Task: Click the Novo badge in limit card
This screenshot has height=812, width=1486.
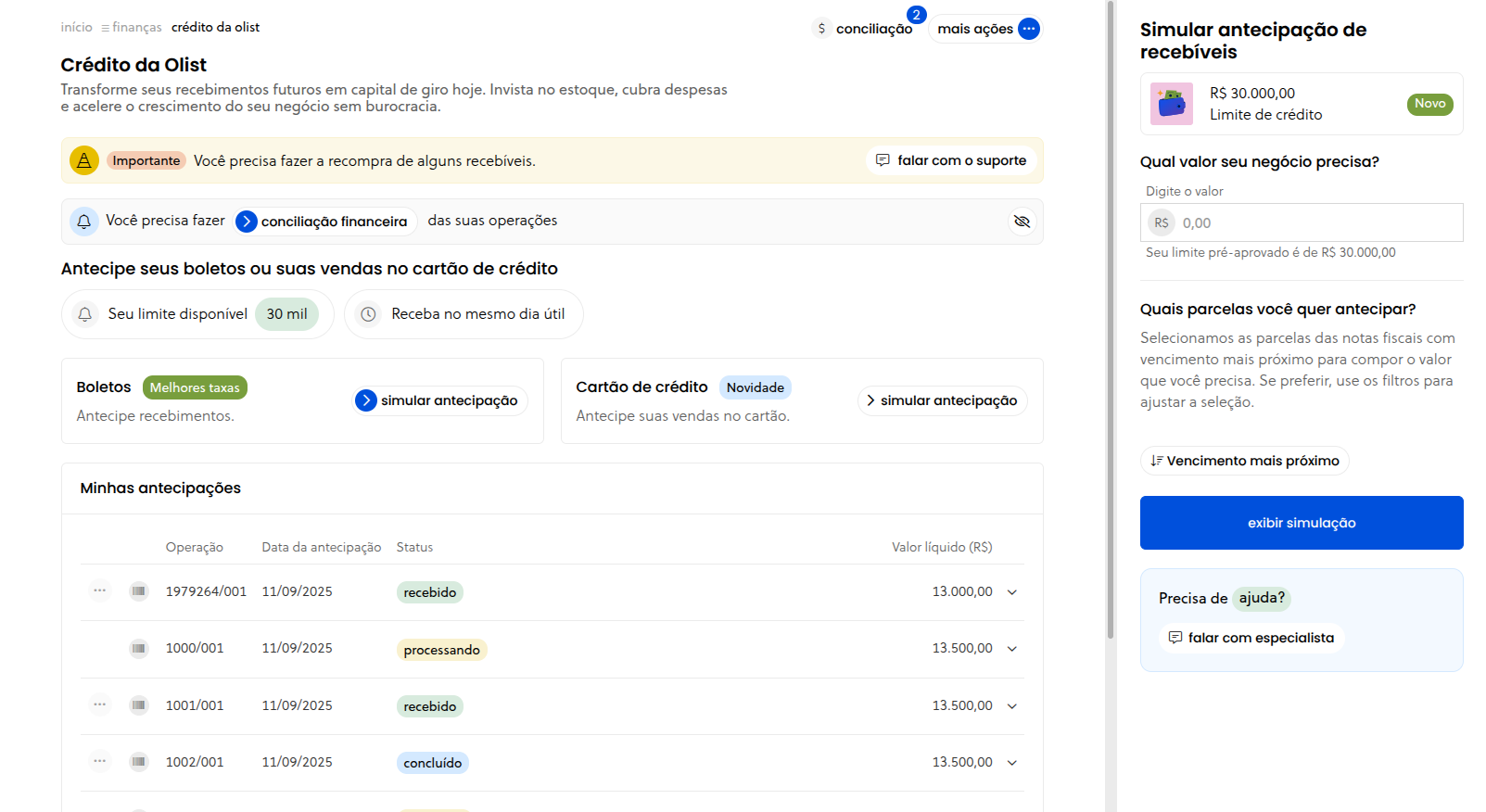Action: click(x=1429, y=104)
